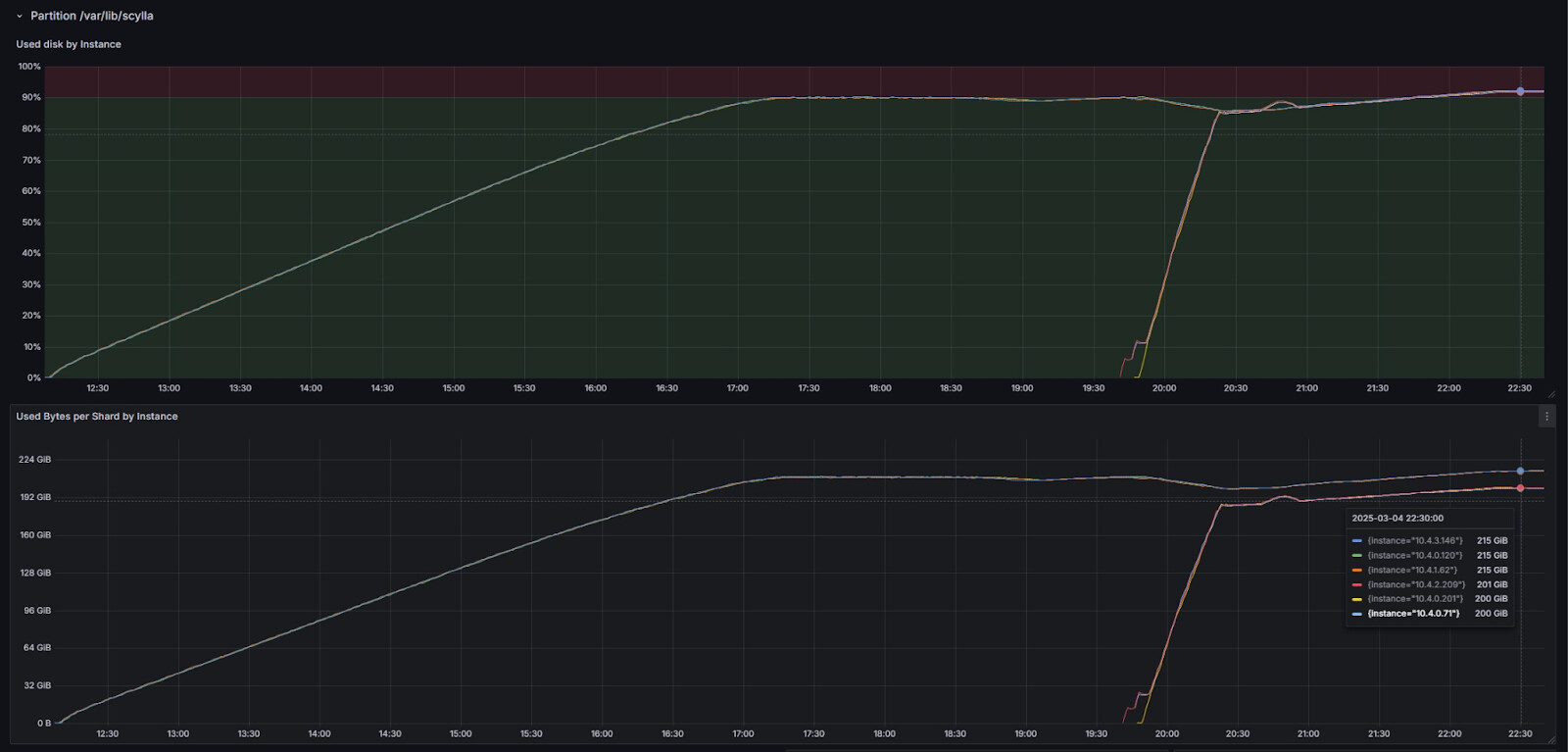
Task: Click the Used disk by Instance panel title
Action: point(69,44)
